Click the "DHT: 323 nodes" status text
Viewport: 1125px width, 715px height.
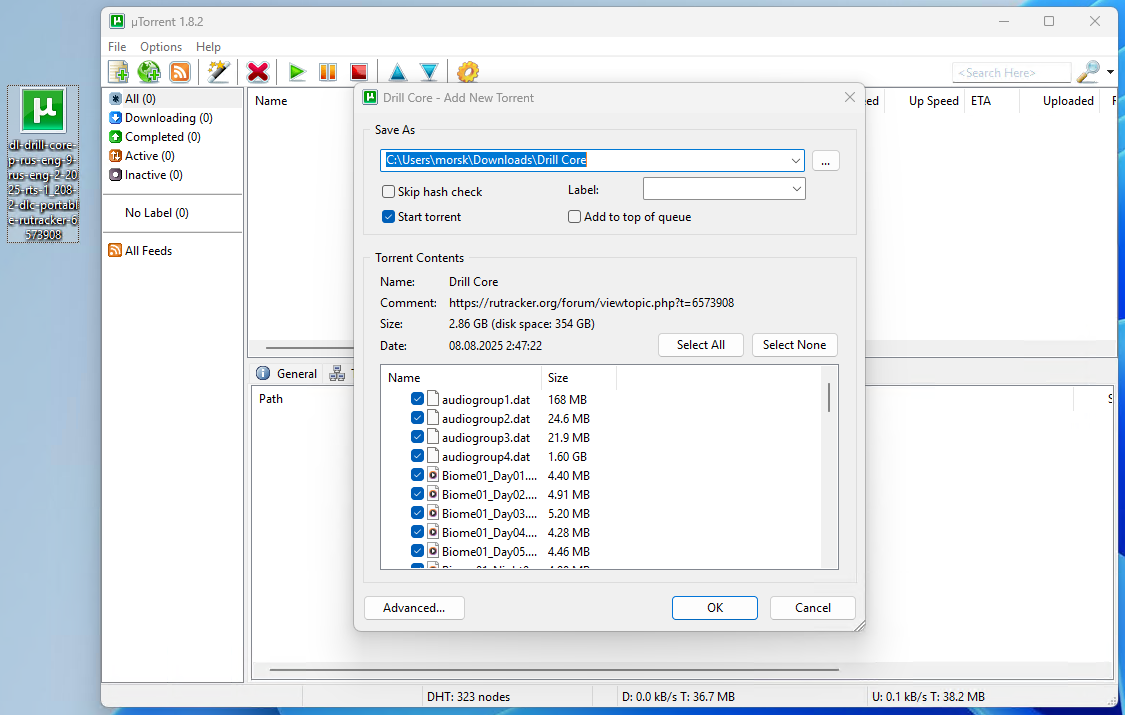469,697
